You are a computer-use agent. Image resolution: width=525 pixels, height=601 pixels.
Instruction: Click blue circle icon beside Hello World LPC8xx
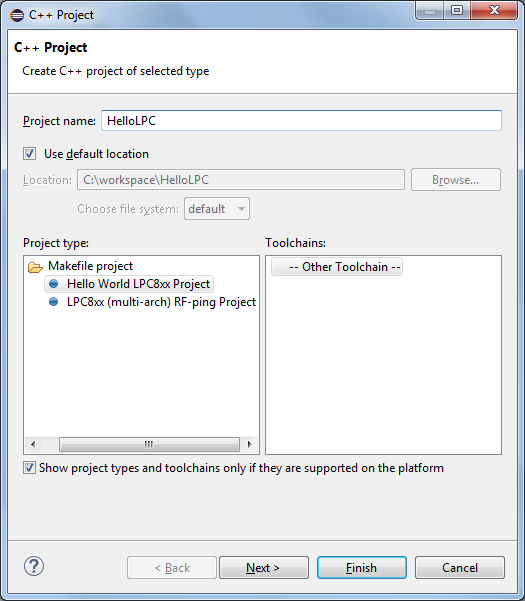point(54,284)
